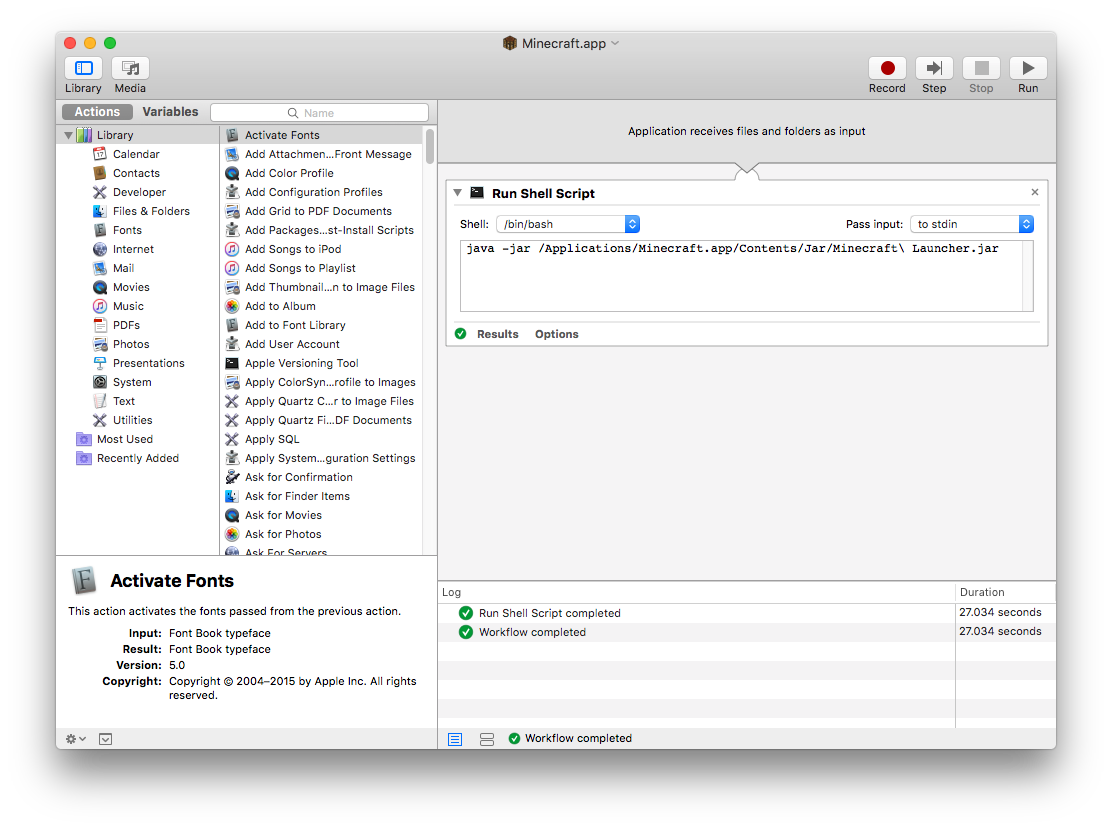
Task: Select the Fonts category icon
Action: [x=100, y=230]
